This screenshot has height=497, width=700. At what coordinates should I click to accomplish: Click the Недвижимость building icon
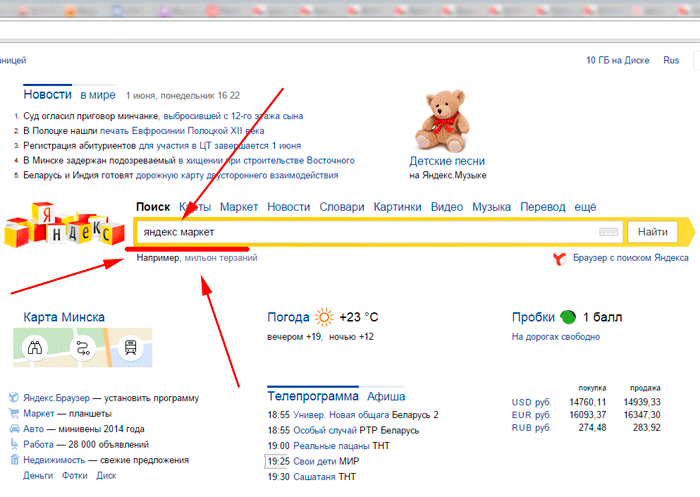pyautogui.click(x=14, y=459)
